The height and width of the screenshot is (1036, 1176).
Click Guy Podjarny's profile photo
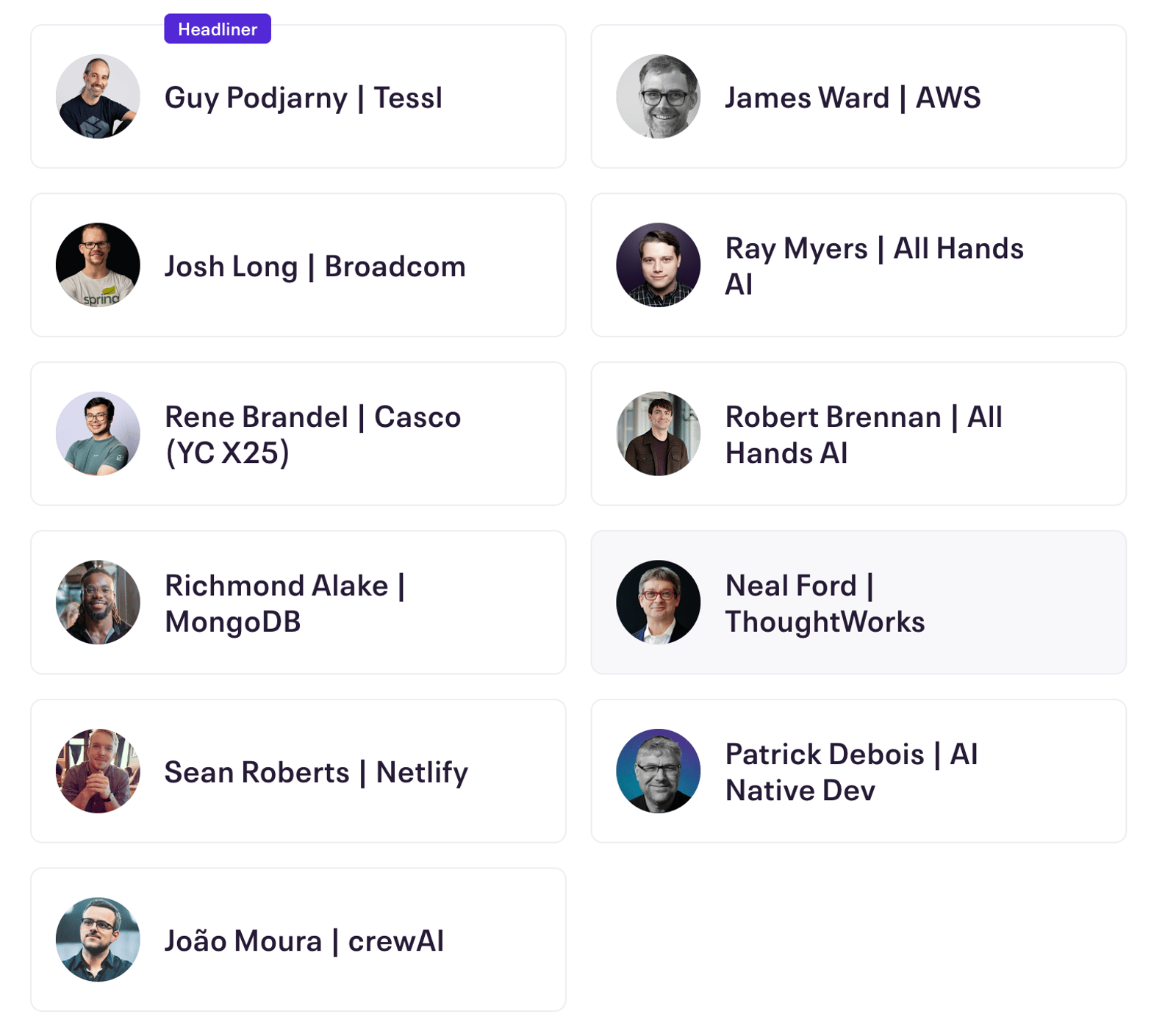pyautogui.click(x=98, y=96)
